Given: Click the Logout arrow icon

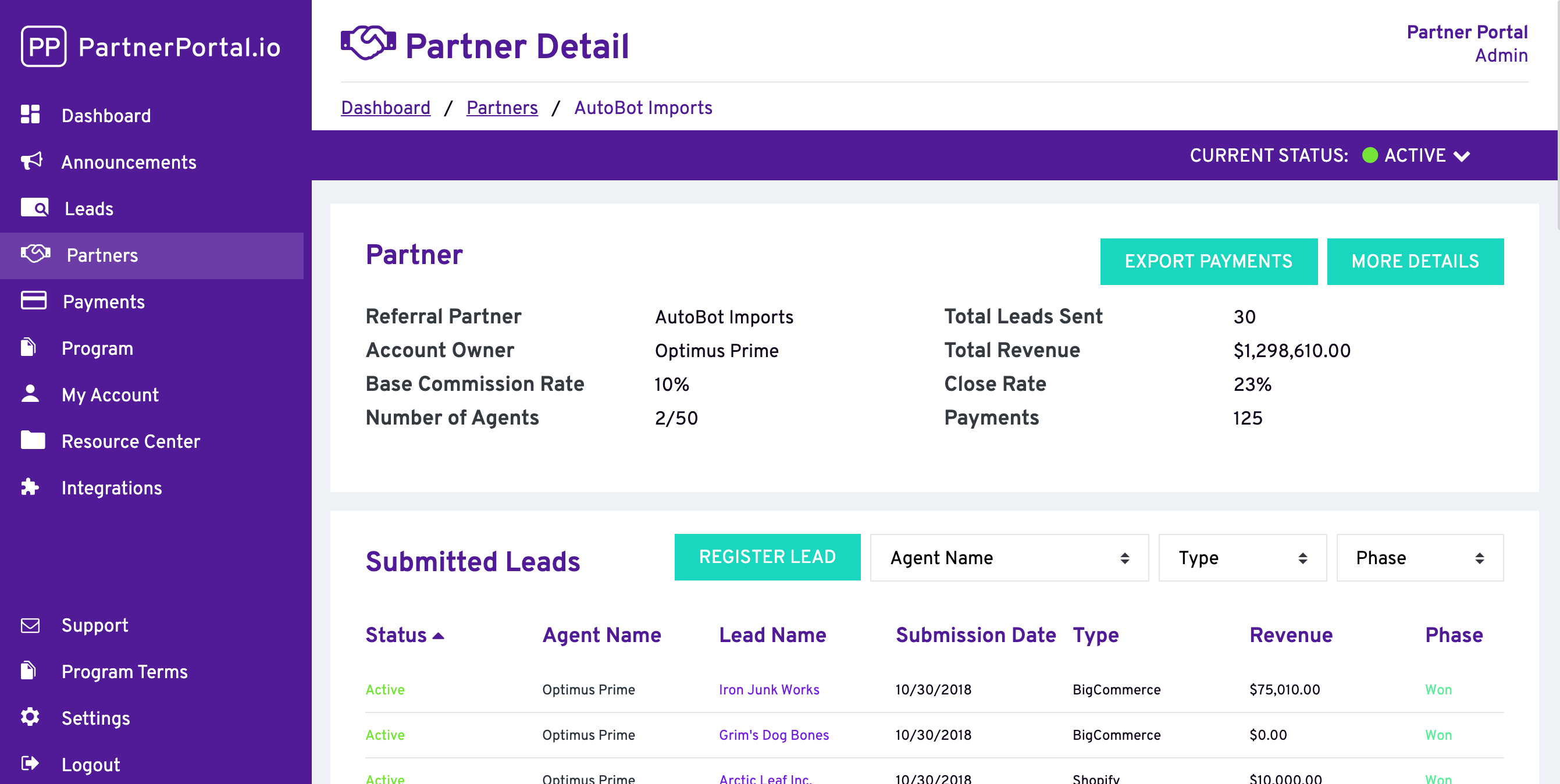Looking at the screenshot, I should pos(31,764).
